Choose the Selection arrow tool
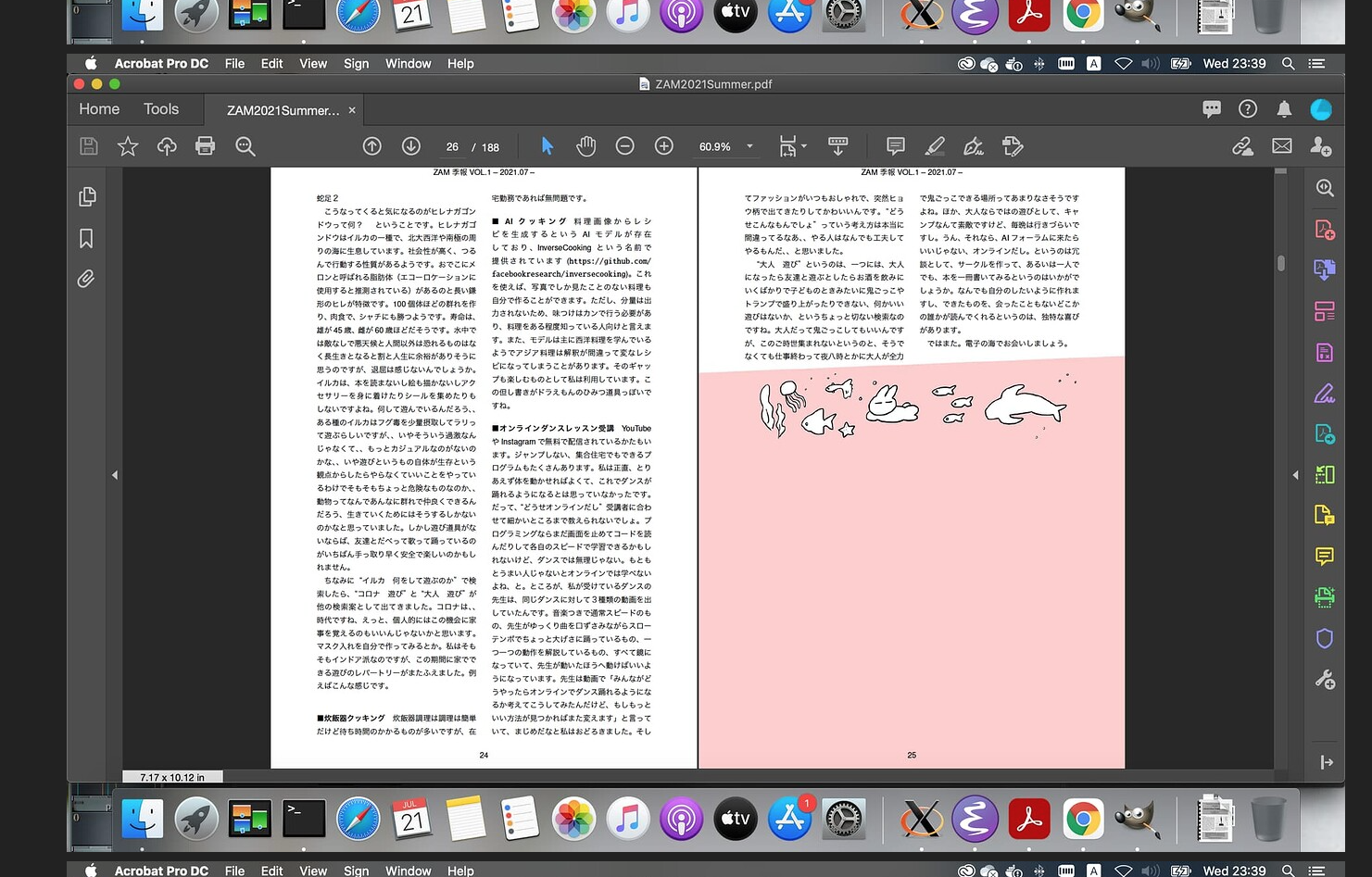Screen dimensions: 1372x877 click(x=547, y=146)
